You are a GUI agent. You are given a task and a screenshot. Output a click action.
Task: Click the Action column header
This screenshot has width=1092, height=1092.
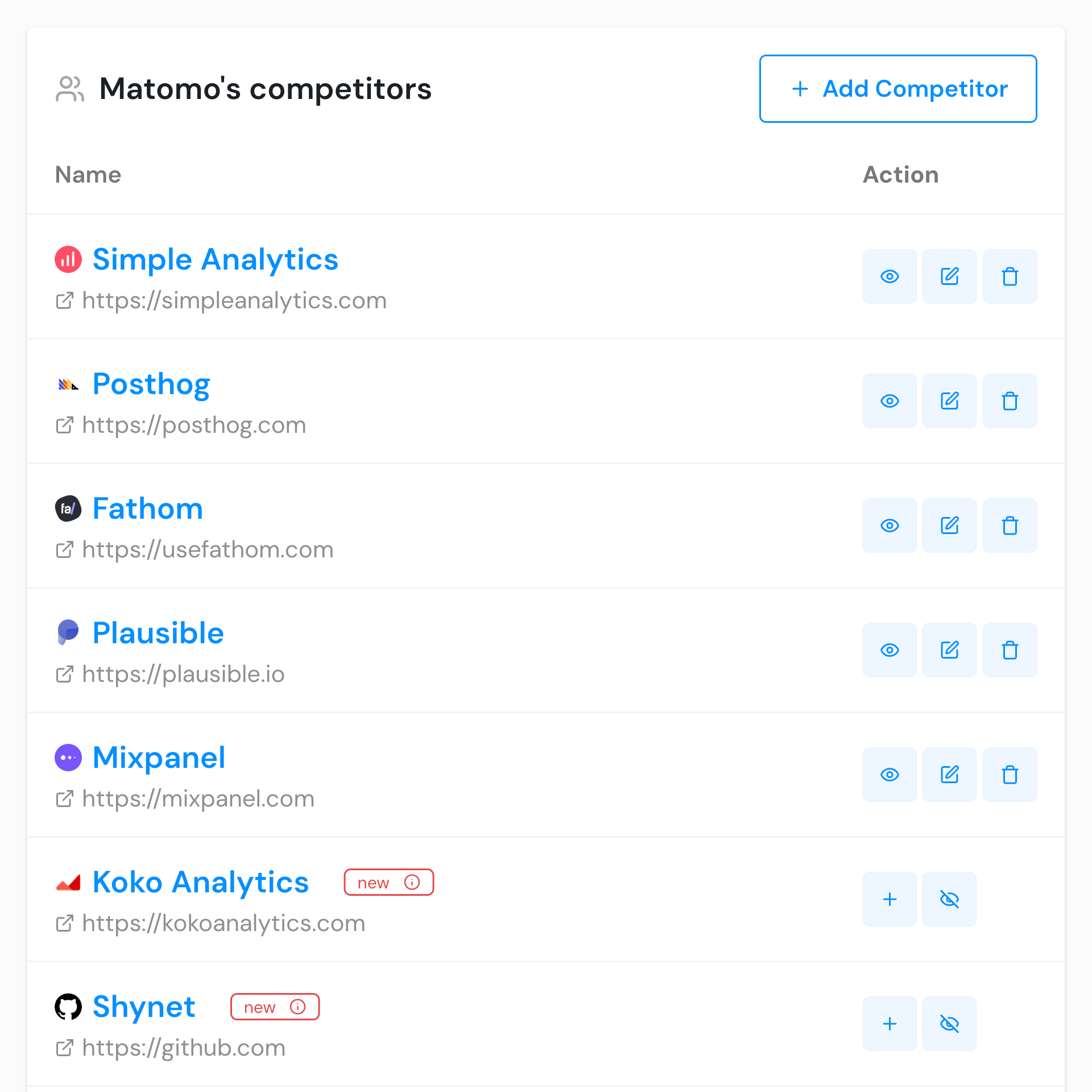900,175
